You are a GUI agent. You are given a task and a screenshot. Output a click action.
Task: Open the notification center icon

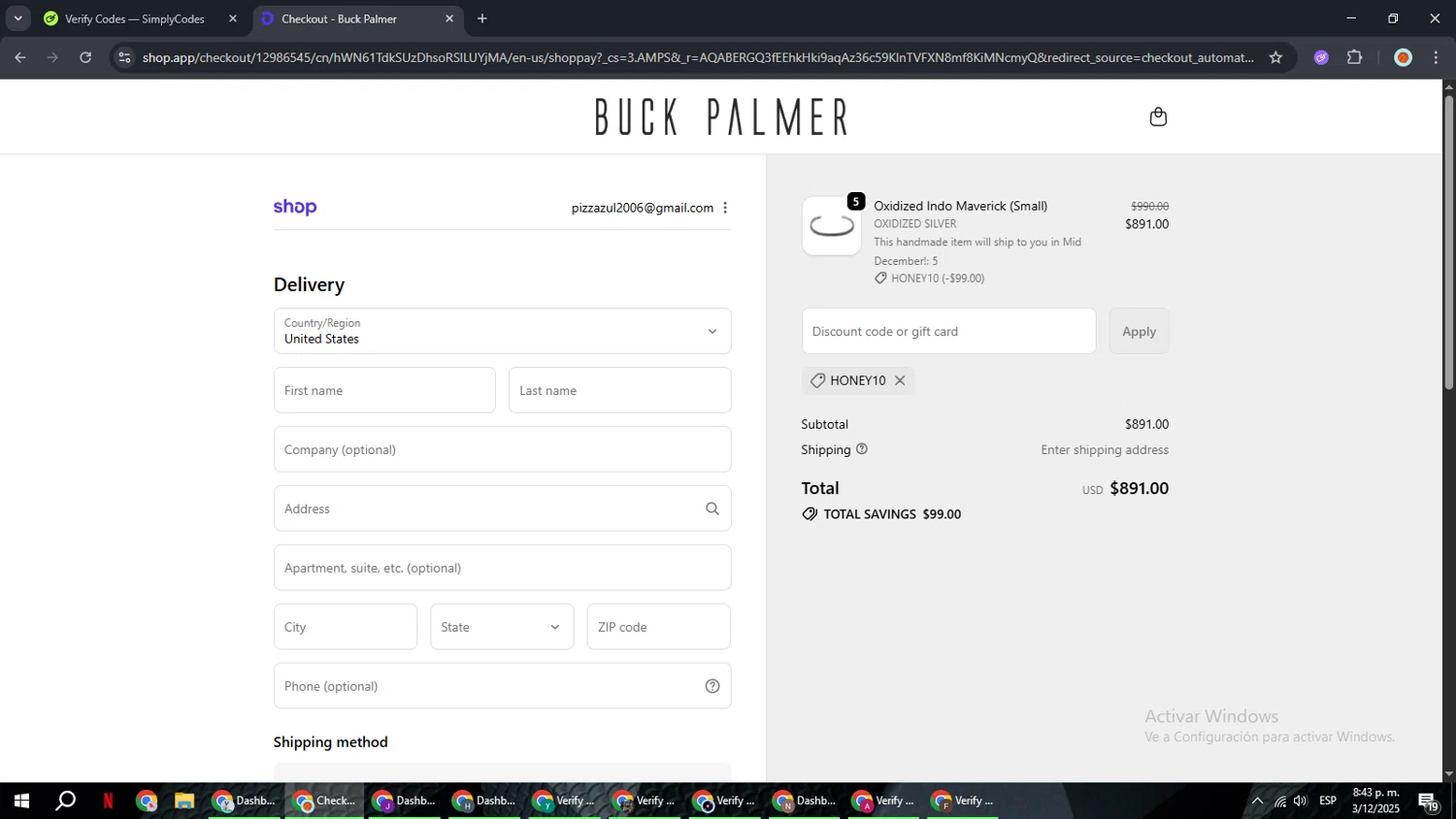(1429, 802)
